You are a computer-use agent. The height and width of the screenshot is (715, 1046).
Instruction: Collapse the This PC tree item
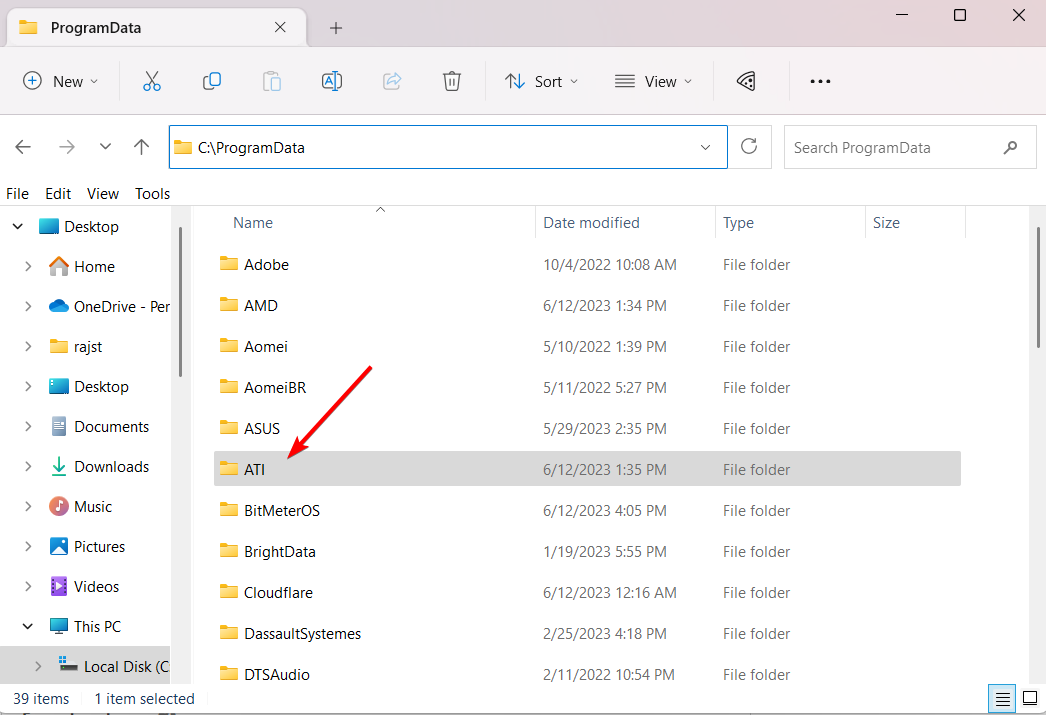(x=27, y=626)
